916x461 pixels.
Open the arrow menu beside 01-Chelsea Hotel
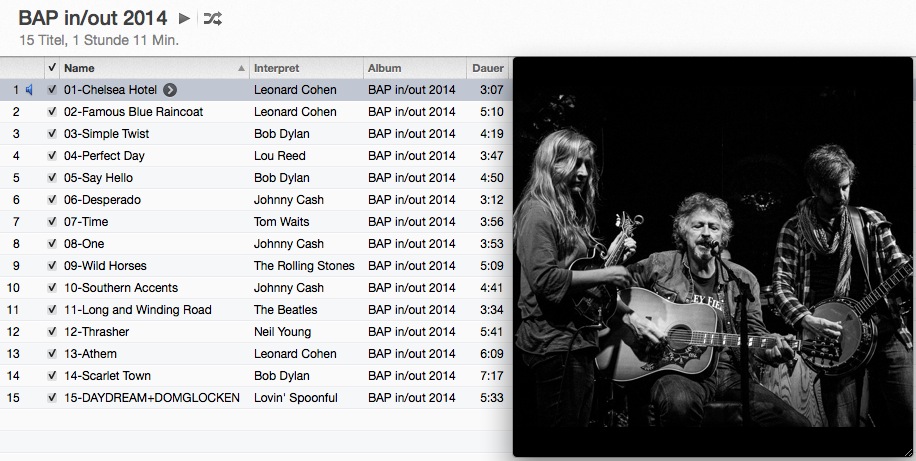(170, 90)
